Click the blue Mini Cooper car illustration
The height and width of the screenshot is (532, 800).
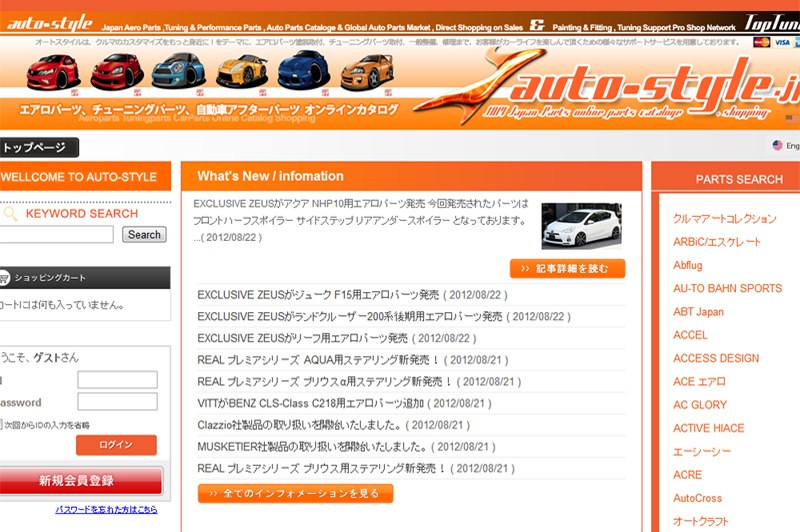tap(176, 71)
